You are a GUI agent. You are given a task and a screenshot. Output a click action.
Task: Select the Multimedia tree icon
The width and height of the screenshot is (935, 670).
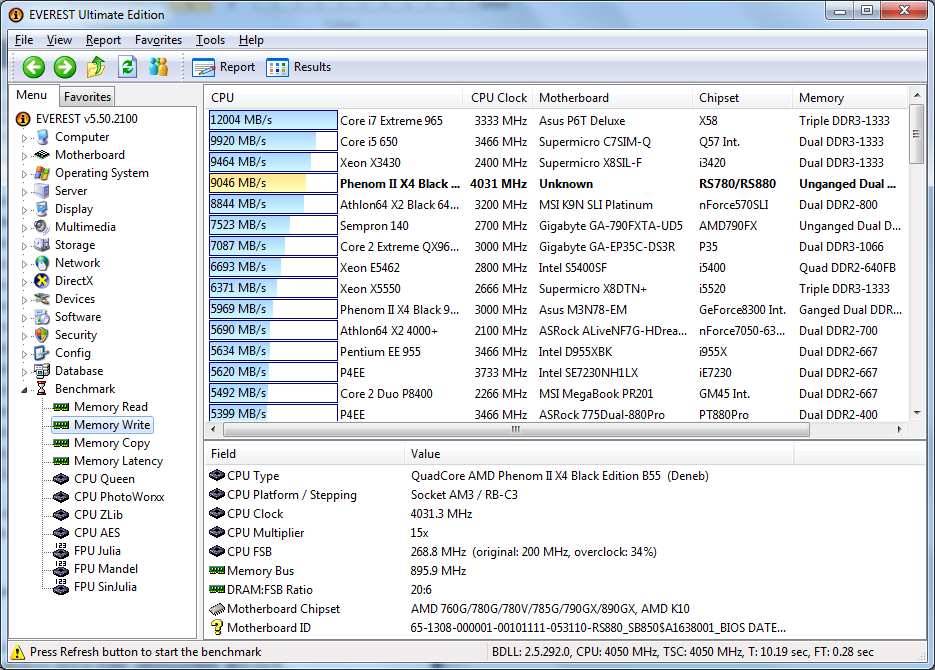tap(42, 227)
